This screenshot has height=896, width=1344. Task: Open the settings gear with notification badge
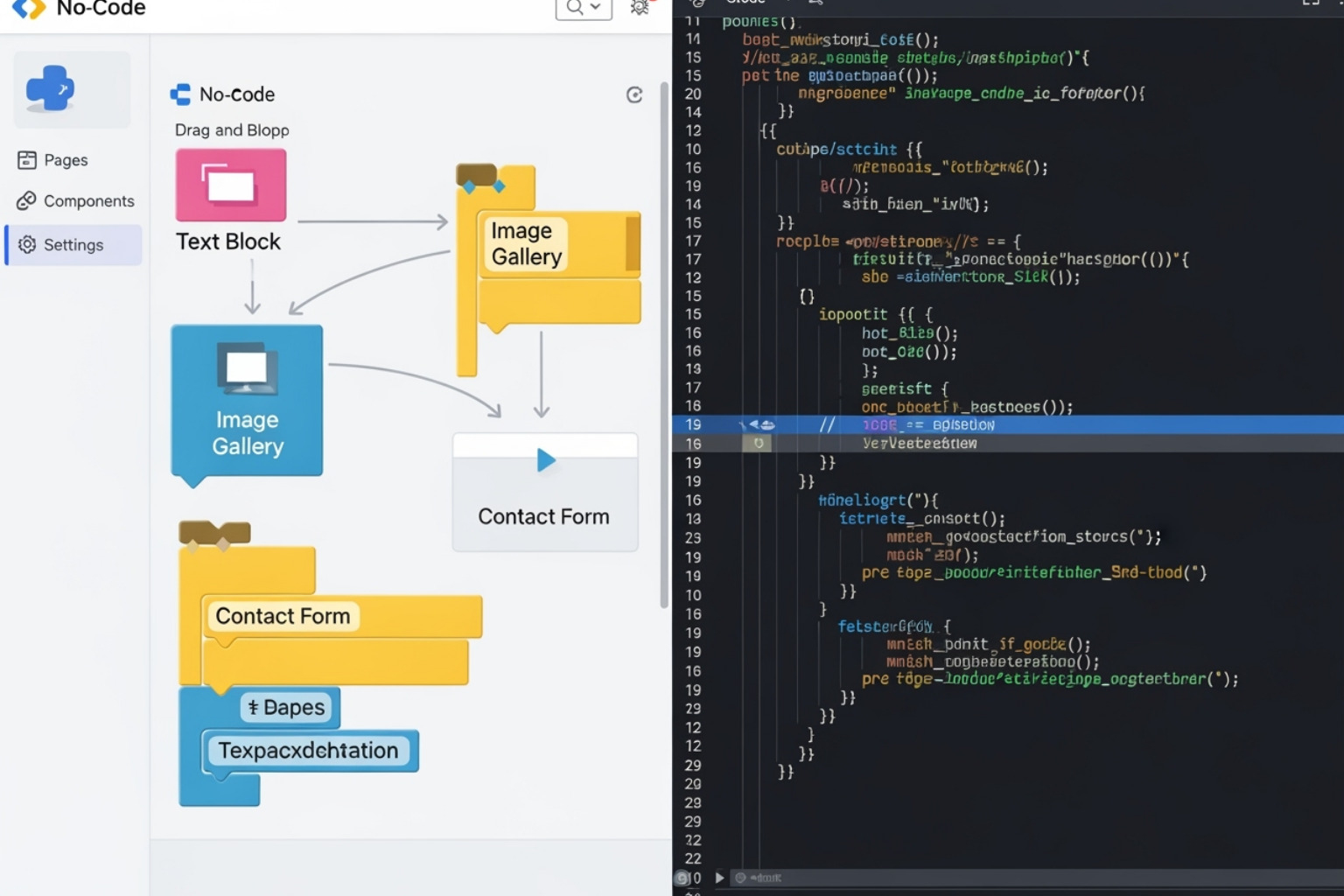tap(641, 7)
